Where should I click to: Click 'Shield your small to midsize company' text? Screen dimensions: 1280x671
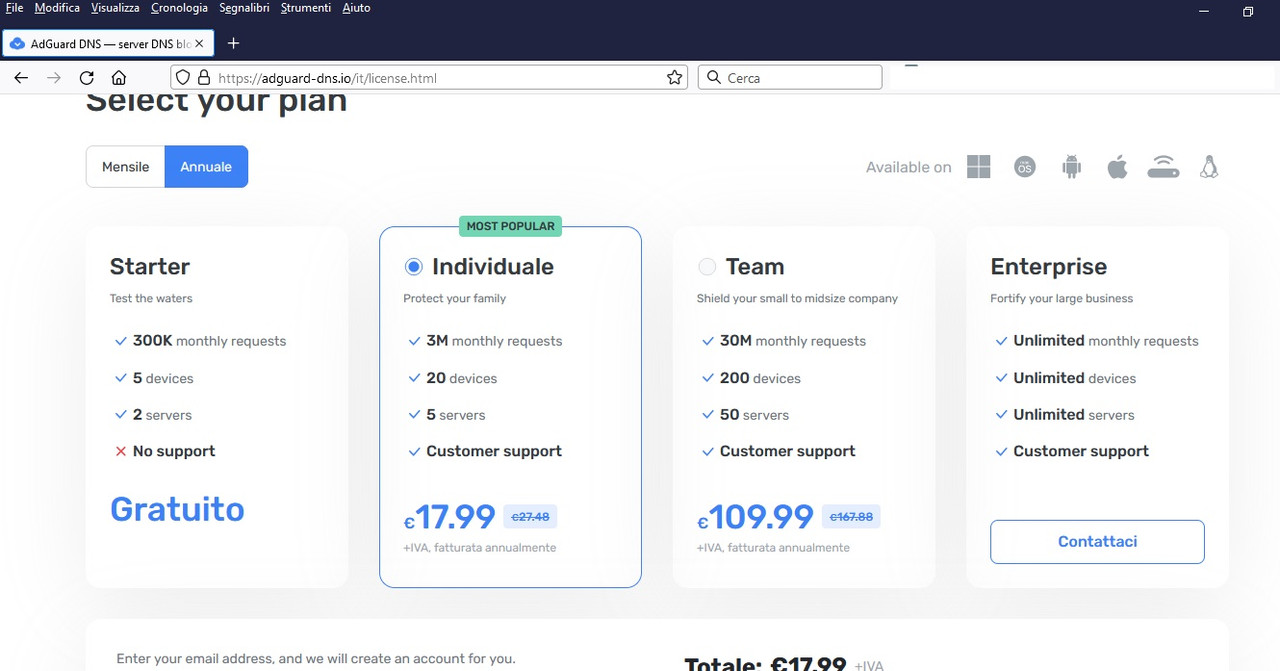tap(797, 298)
